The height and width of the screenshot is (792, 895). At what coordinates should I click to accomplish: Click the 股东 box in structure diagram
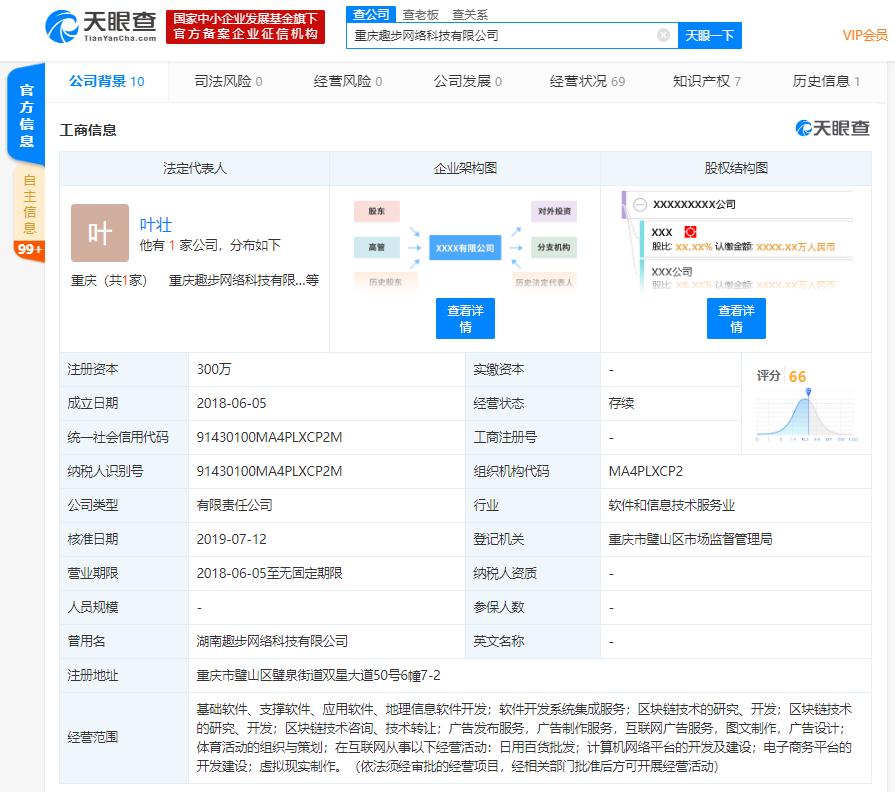[x=377, y=211]
